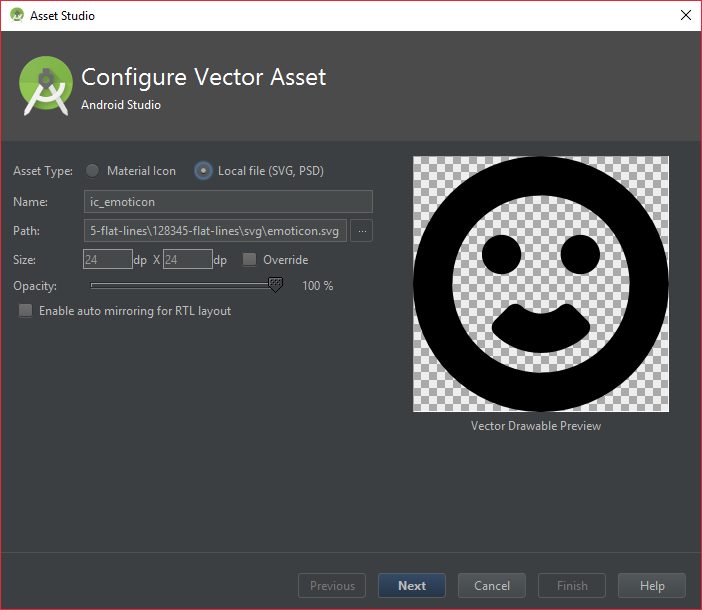Click the Previous button
This screenshot has height=610, width=702.
coord(332,585)
